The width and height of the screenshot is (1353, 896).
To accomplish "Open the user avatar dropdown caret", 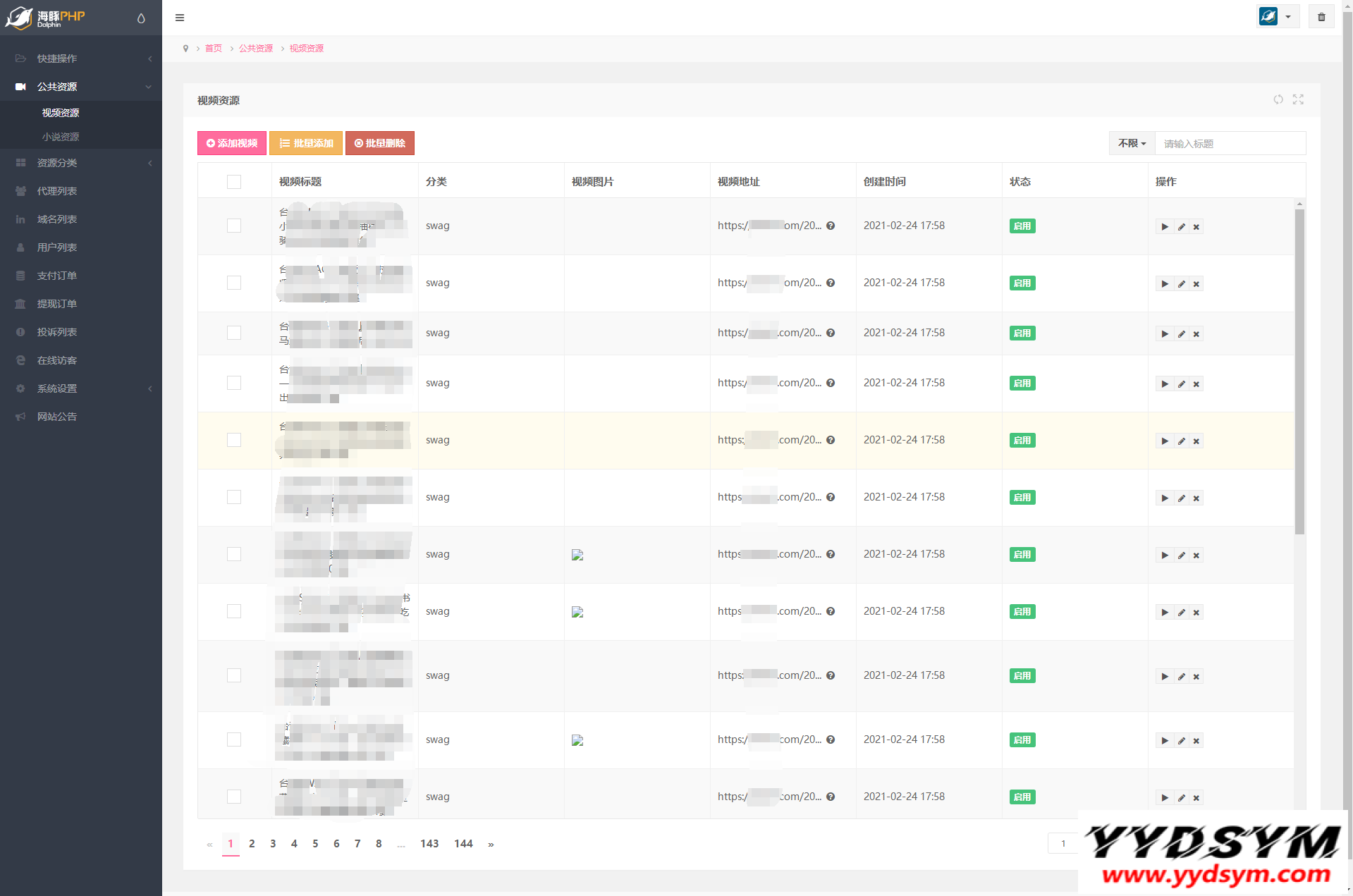I will tap(1288, 17).
